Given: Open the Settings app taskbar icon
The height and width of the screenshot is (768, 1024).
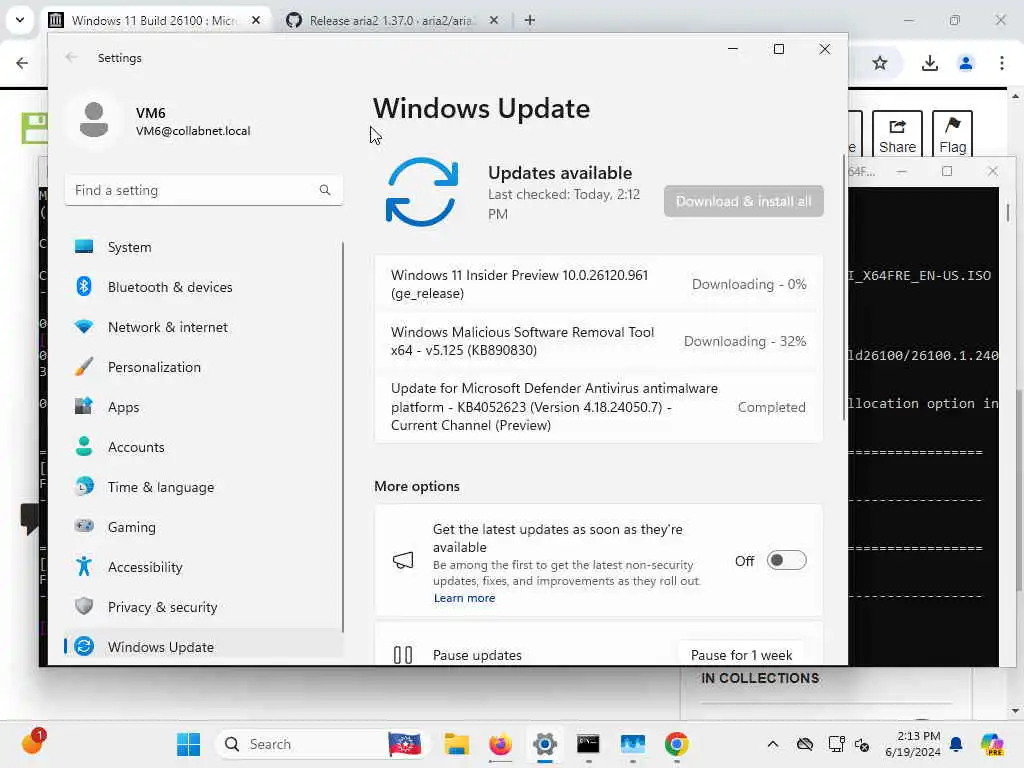Looking at the screenshot, I should [x=545, y=744].
